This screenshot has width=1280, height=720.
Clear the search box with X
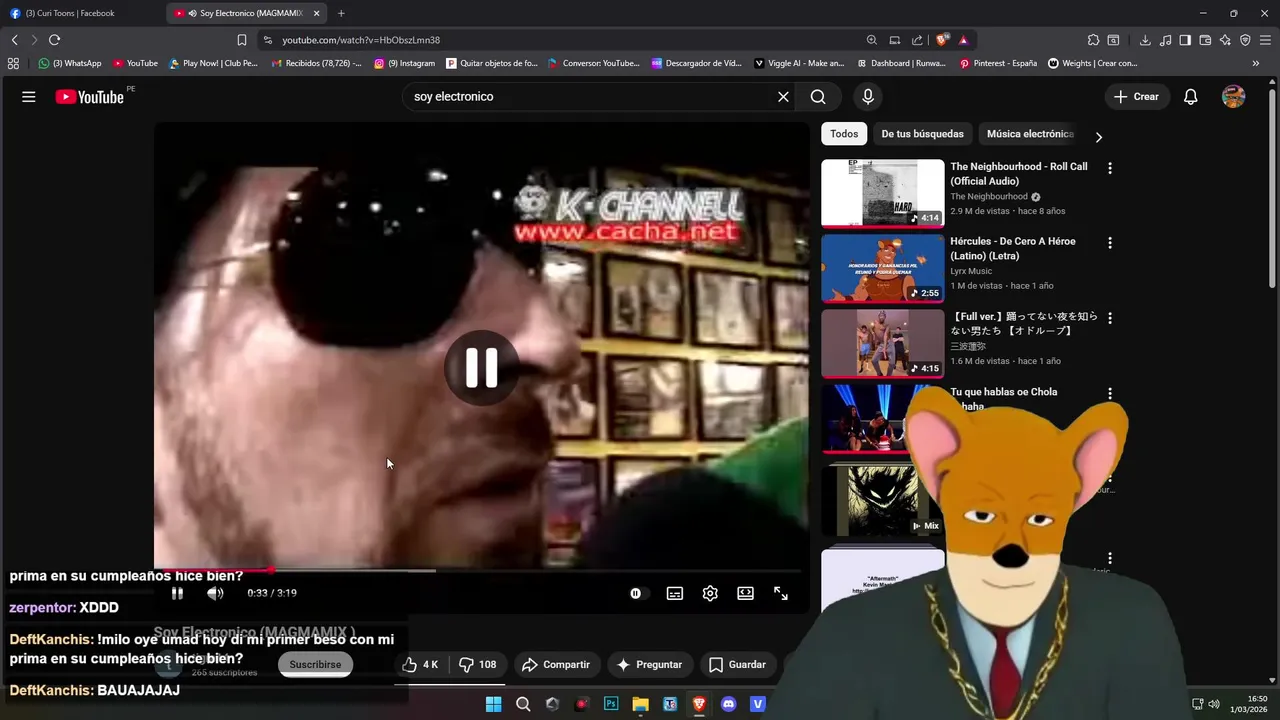(x=783, y=97)
